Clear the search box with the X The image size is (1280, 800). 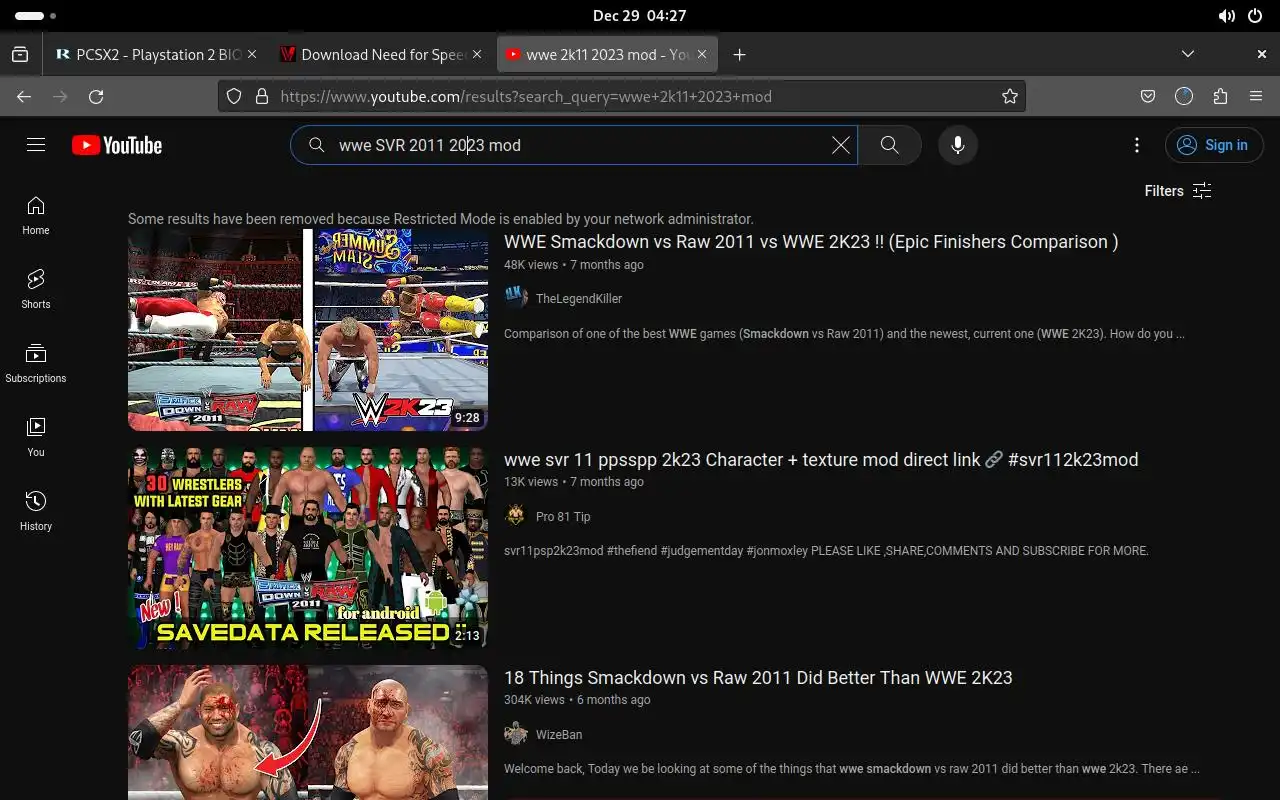click(x=841, y=145)
